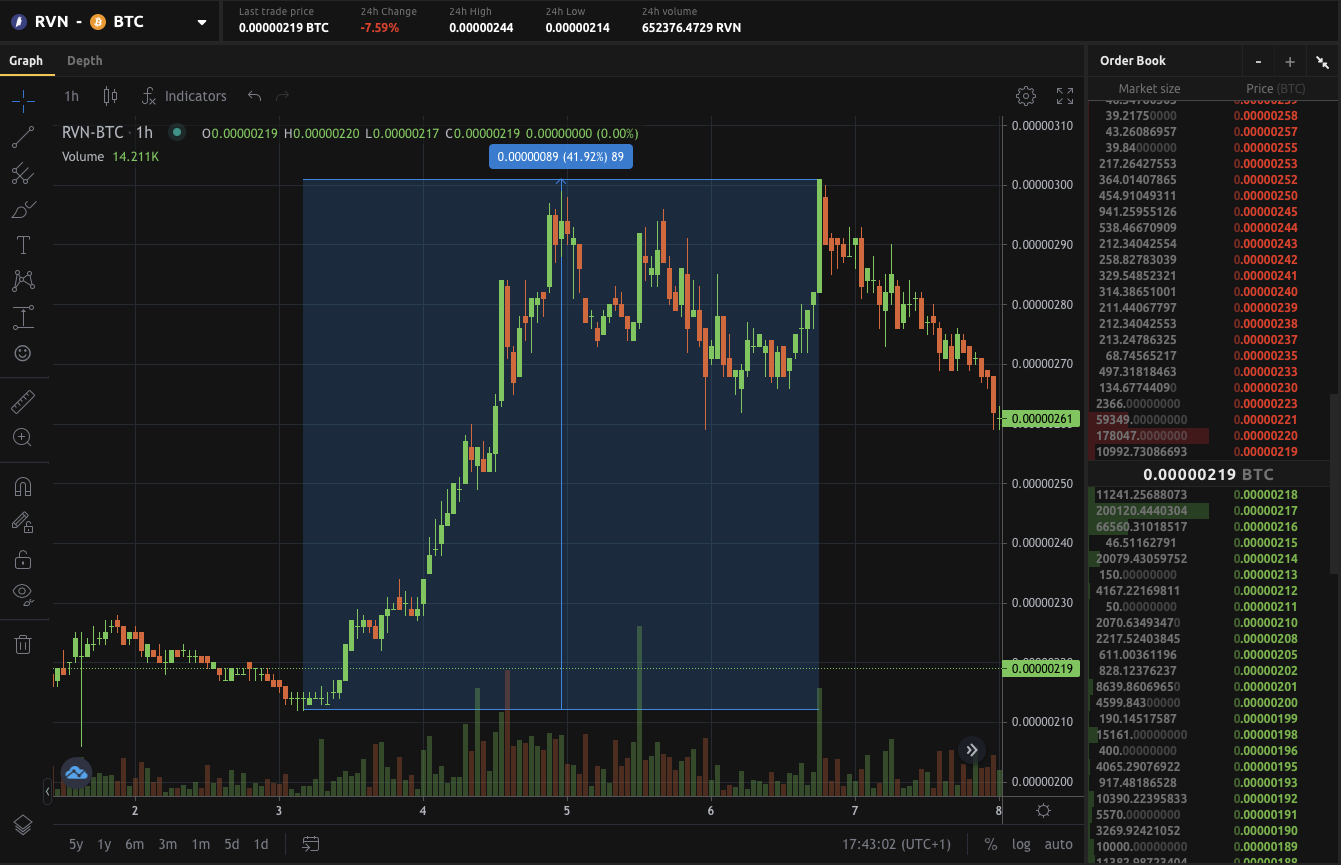The height and width of the screenshot is (865, 1341).
Task: Switch to the Graph tab
Action: tap(27, 60)
